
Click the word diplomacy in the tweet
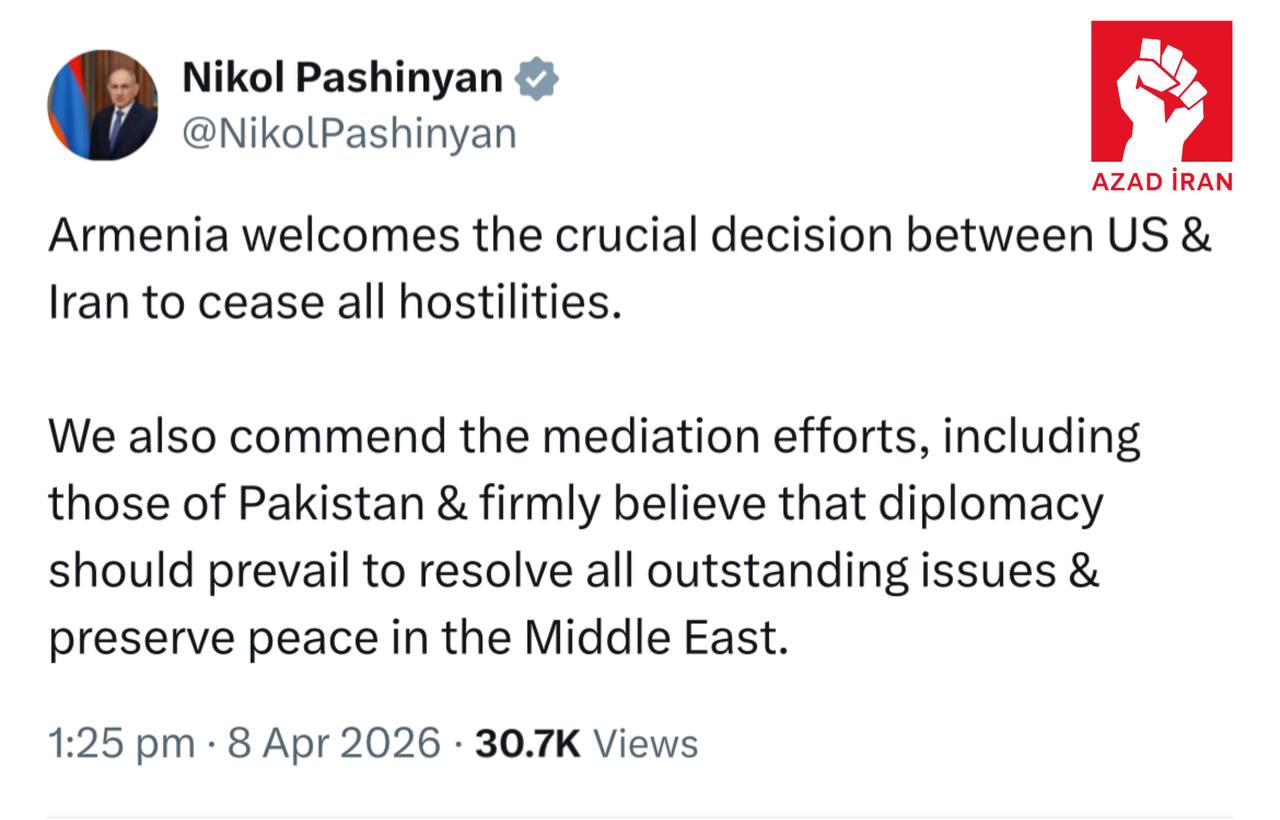point(990,505)
